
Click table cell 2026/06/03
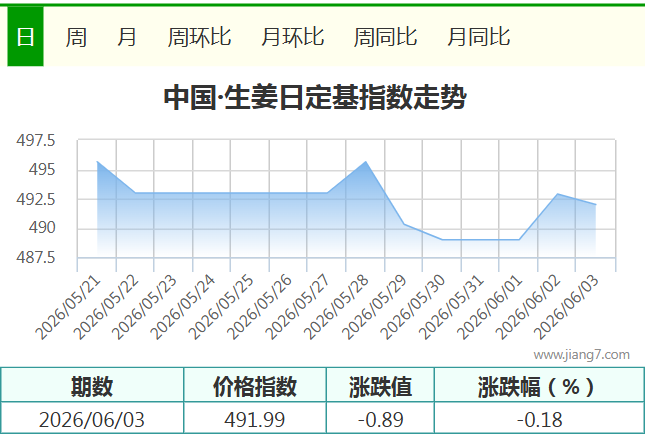pos(92,420)
